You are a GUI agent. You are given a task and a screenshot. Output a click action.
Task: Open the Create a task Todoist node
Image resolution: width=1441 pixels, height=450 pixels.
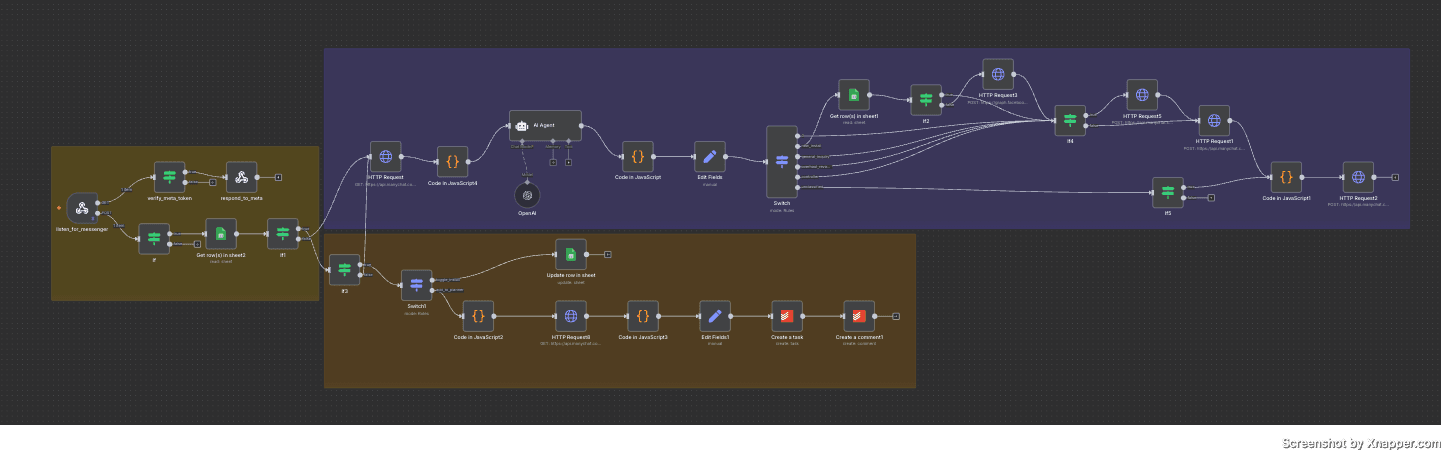[x=786, y=316]
